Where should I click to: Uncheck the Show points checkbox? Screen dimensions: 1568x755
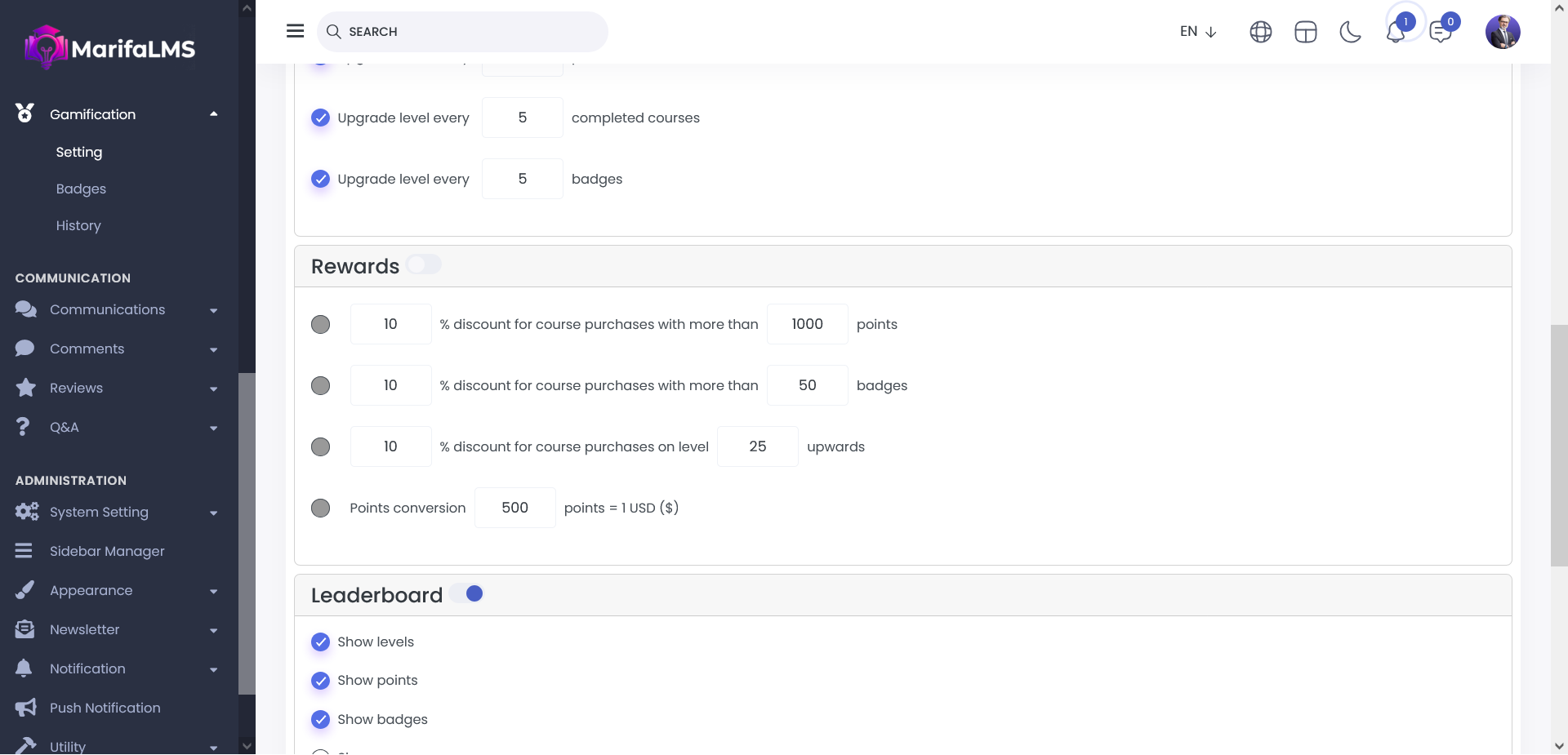click(321, 681)
